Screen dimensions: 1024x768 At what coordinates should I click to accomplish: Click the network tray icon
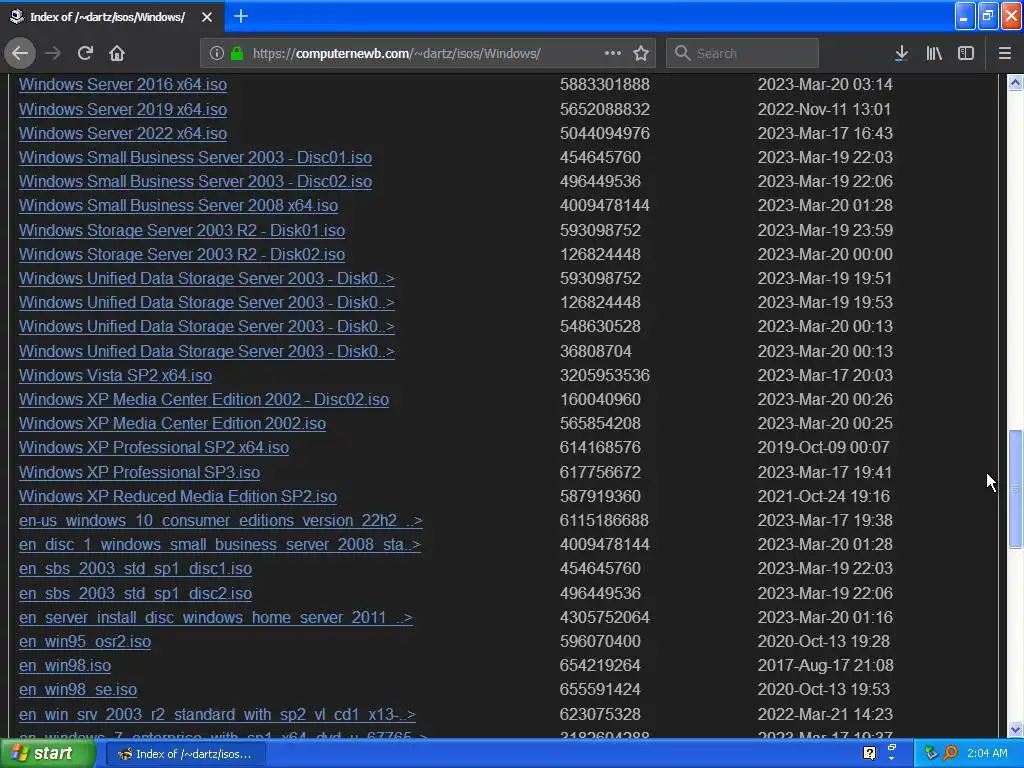931,754
